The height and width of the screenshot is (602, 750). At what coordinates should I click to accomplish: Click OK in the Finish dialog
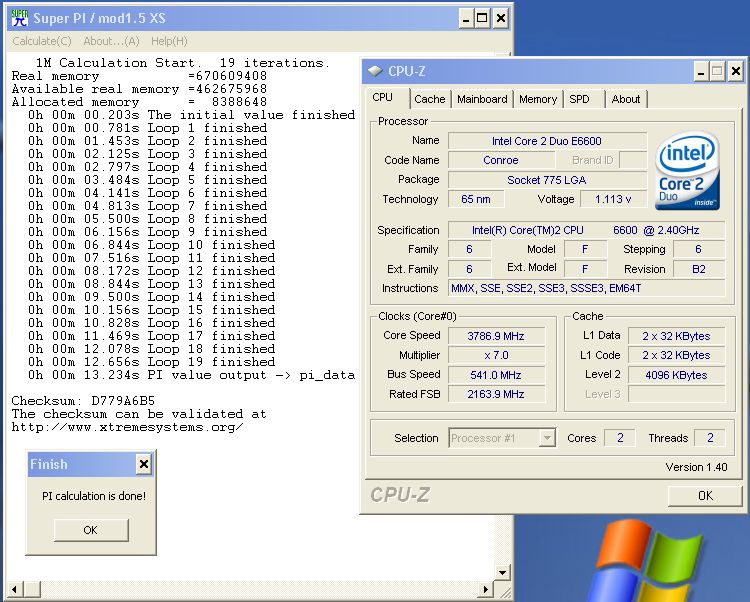click(x=91, y=530)
